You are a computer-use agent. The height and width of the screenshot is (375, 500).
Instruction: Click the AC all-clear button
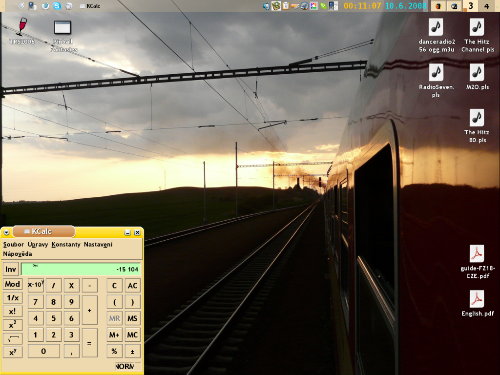[x=132, y=286]
